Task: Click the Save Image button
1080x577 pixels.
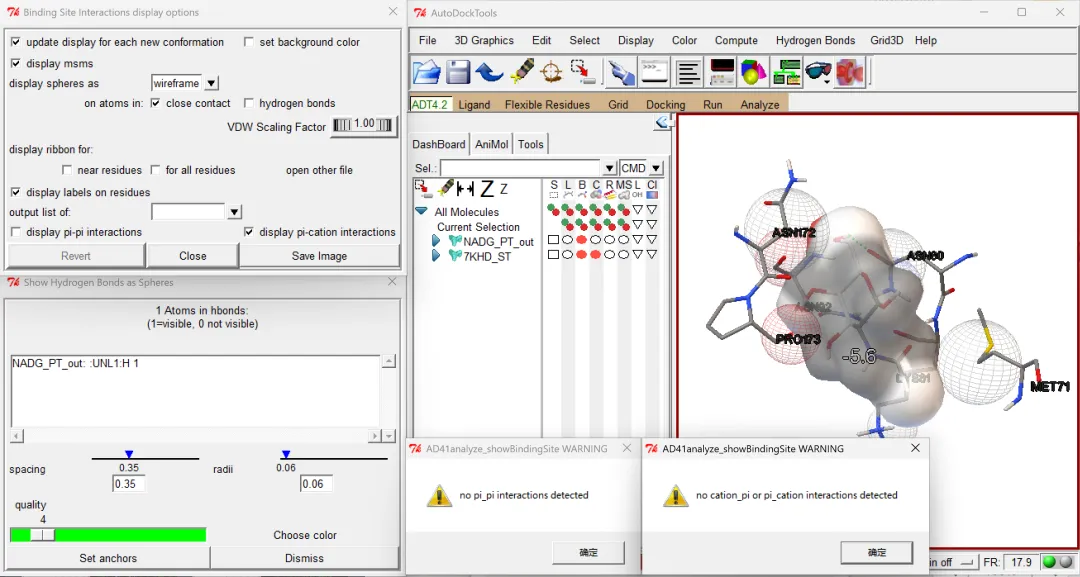Action: (x=320, y=255)
